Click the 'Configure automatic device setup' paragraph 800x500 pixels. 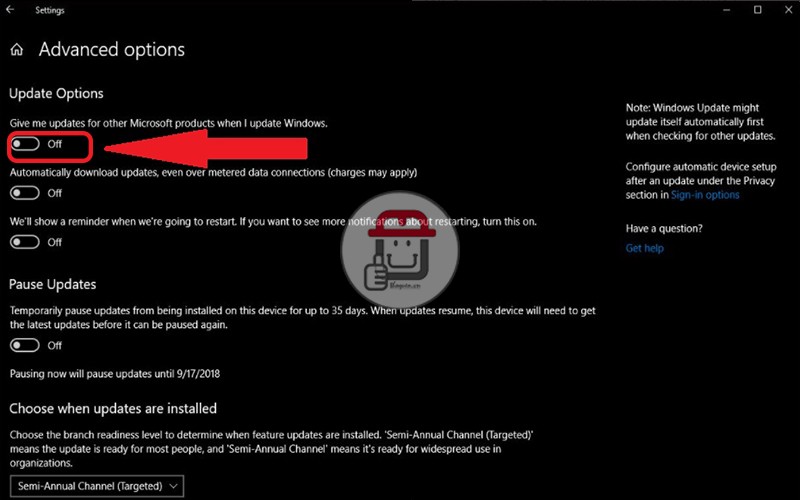(701, 181)
